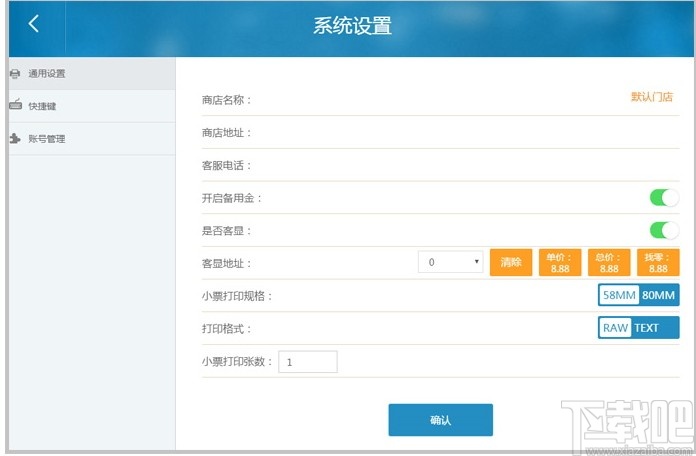
Task: Open the 通用设置 menu item
Action: coord(47,74)
